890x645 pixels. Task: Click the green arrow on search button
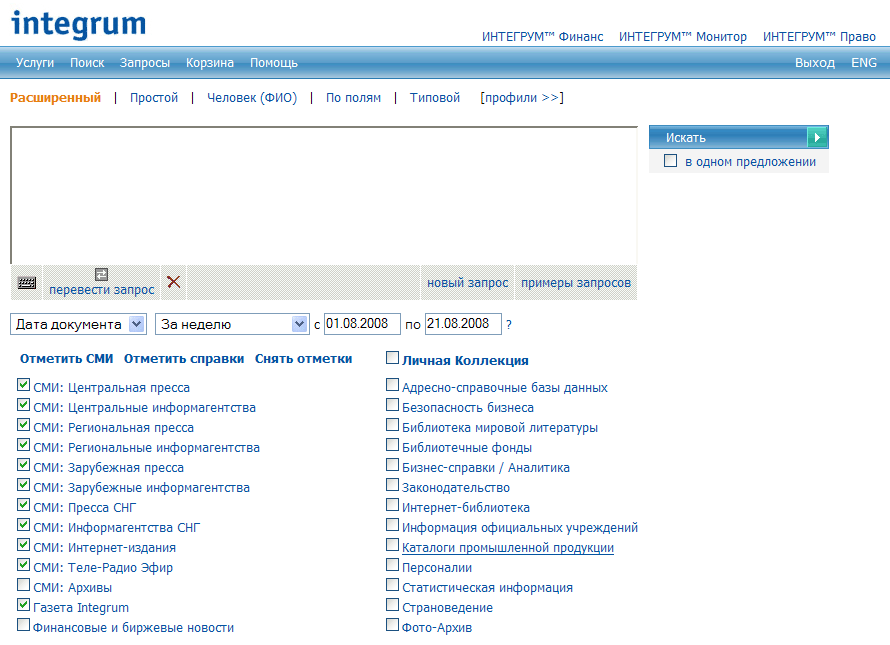818,137
